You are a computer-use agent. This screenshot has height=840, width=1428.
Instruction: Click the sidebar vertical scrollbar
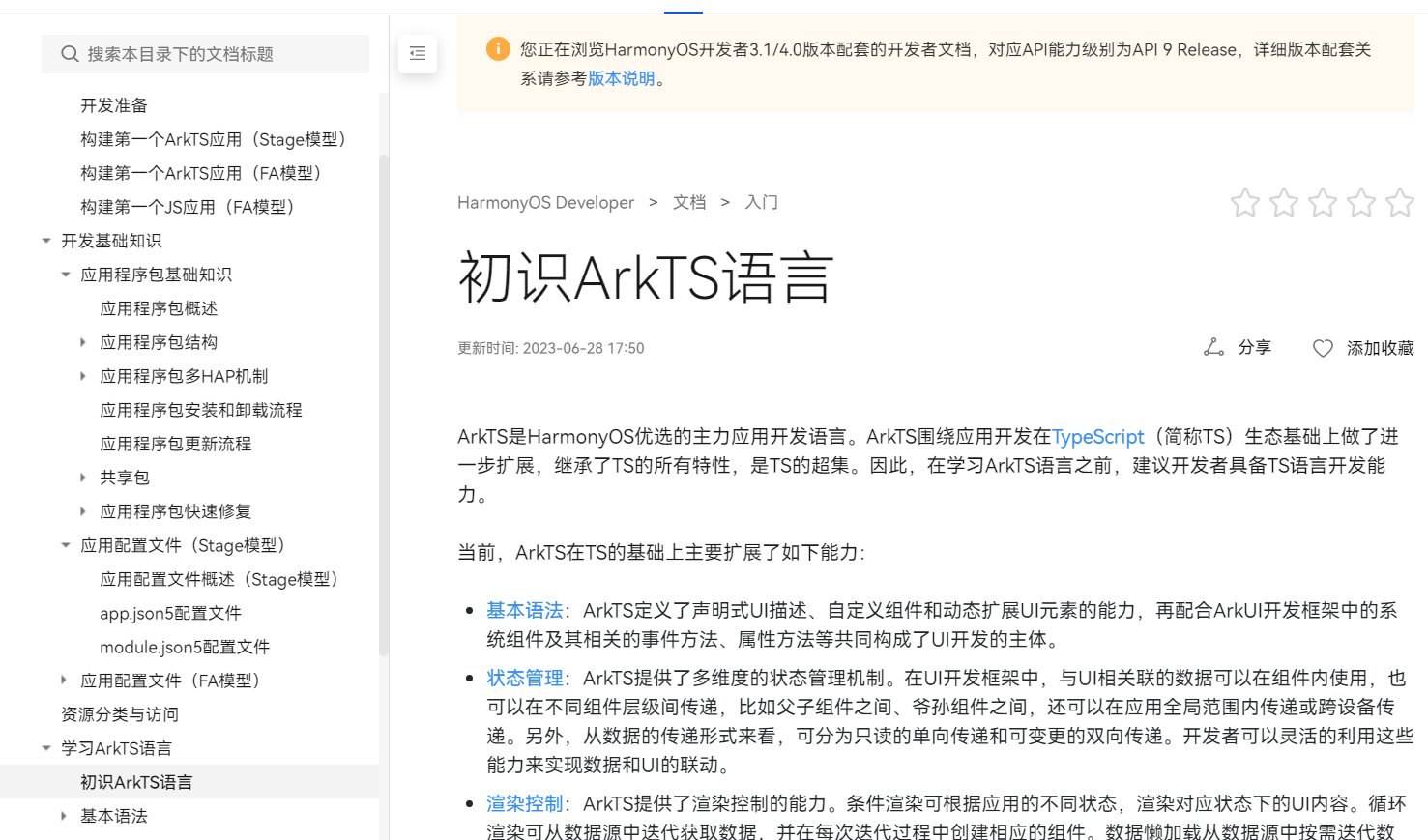coord(384,406)
